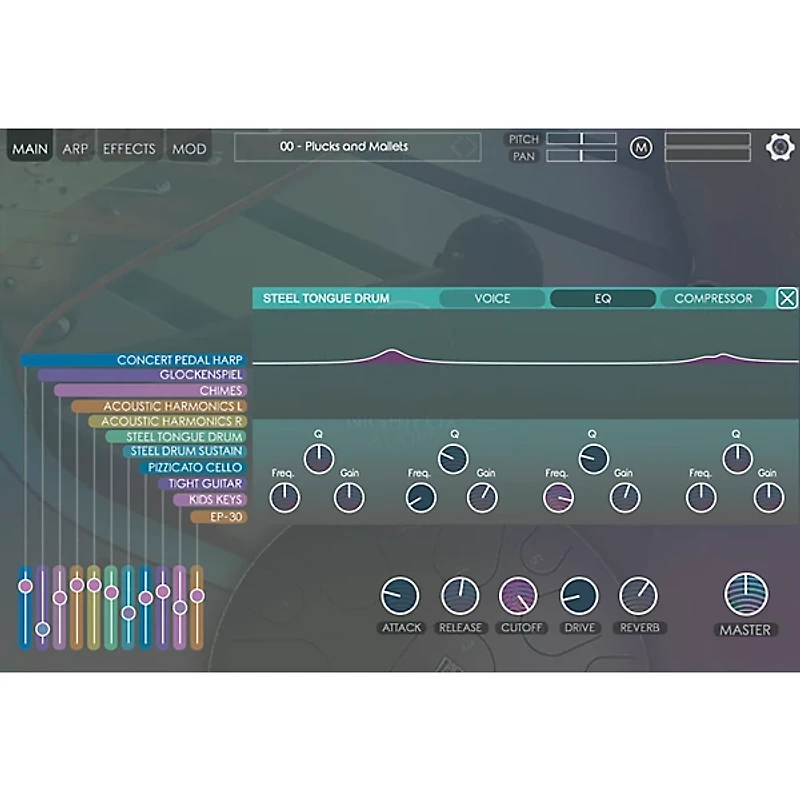The height and width of the screenshot is (800, 800).
Task: Click the Release knob
Action: click(460, 596)
